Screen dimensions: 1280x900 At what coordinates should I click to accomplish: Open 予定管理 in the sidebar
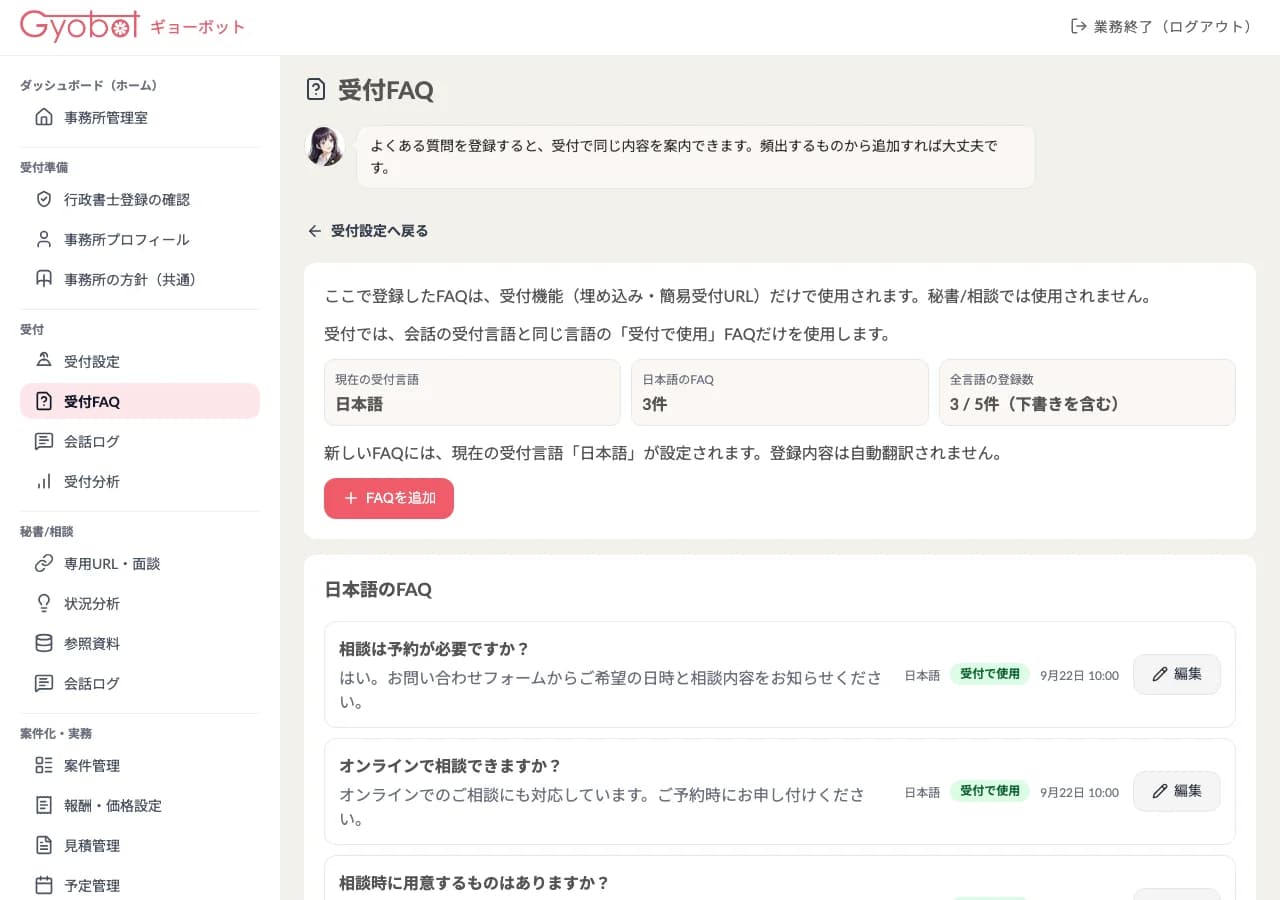coord(140,885)
